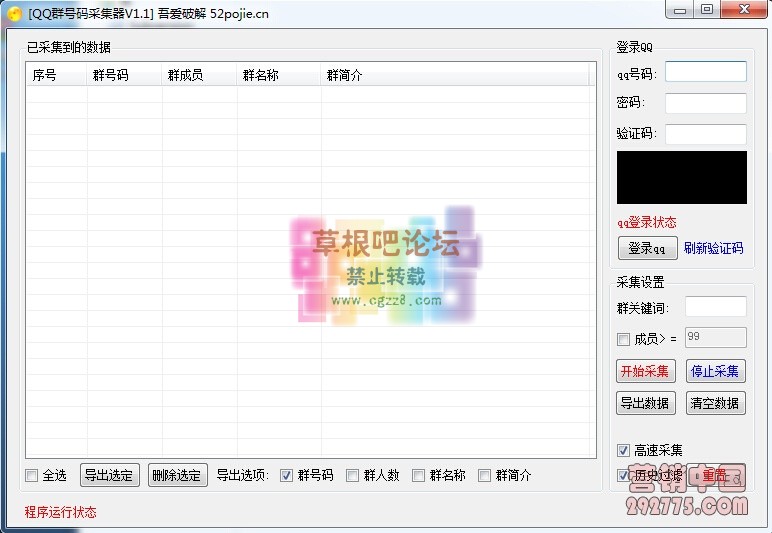Disable the 高速采集 checkbox
The height and width of the screenshot is (533, 772).
[623, 450]
